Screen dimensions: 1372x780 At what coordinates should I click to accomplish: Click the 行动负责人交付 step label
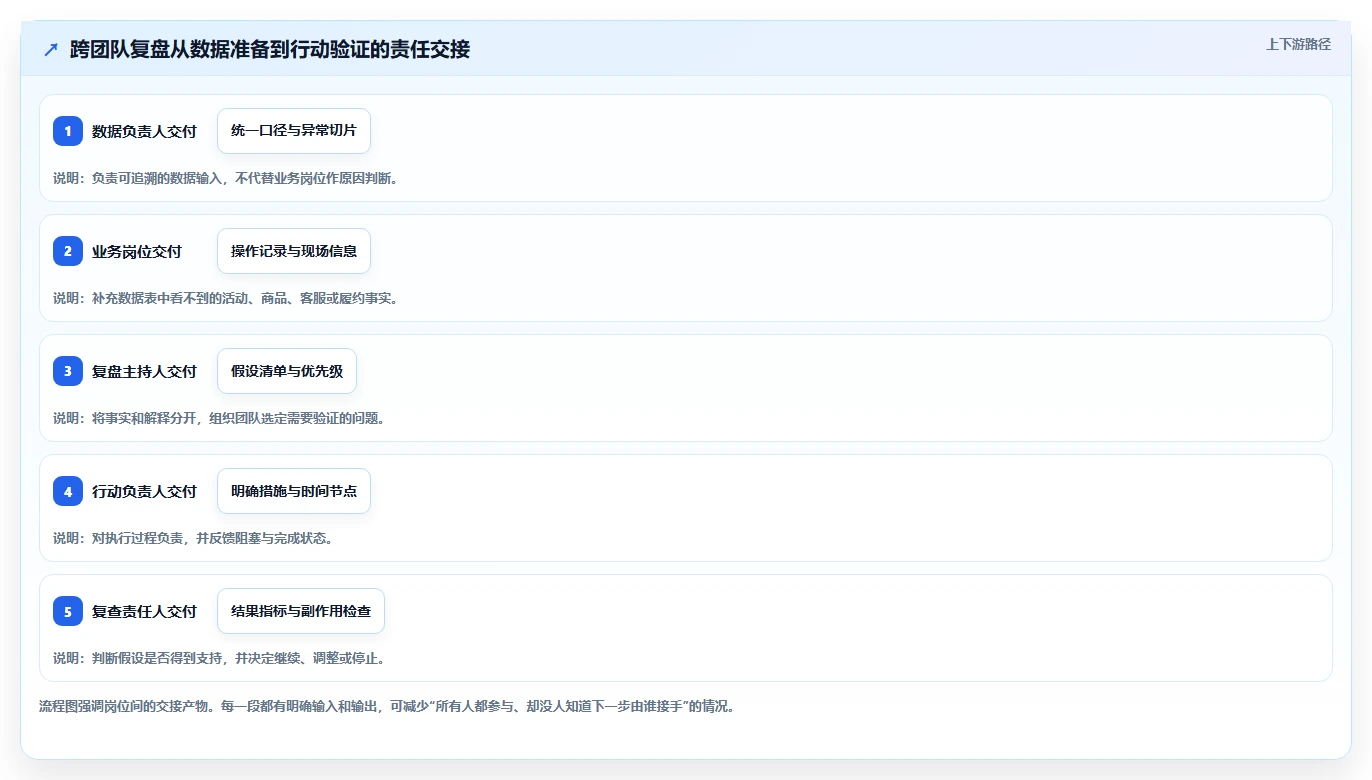[144, 491]
